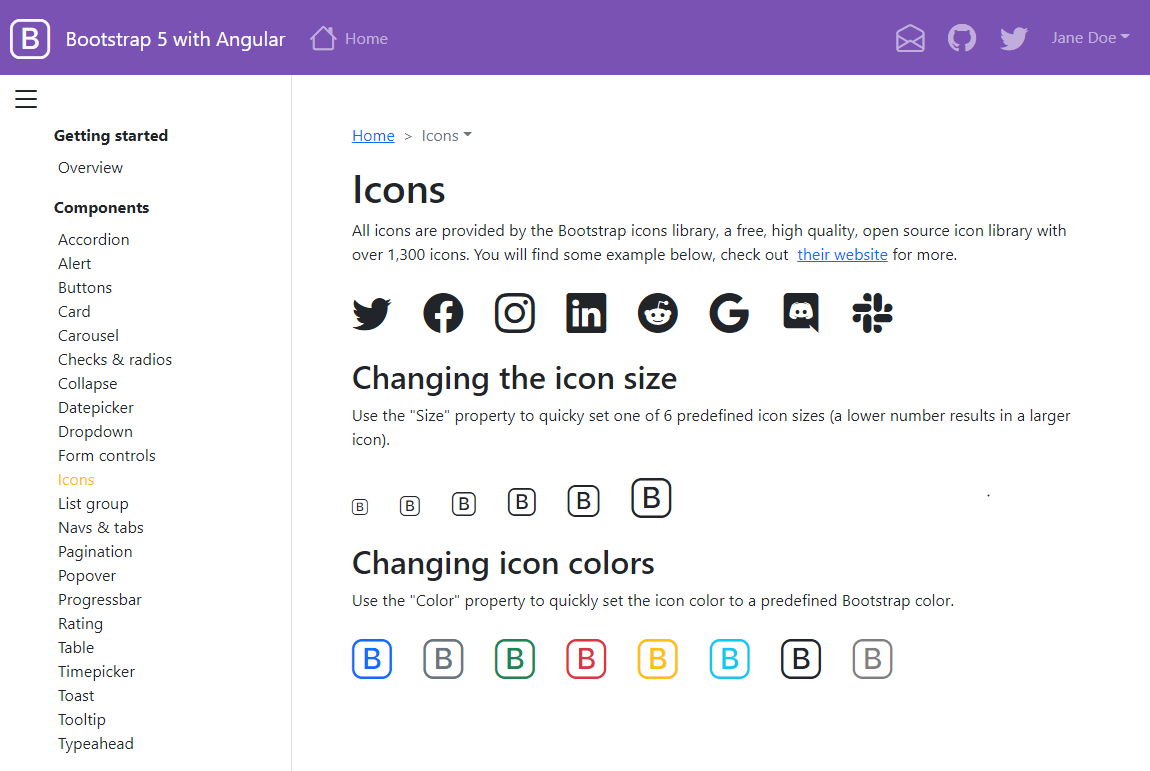This screenshot has width=1150, height=771.
Task: Open the List group page
Action: click(x=93, y=504)
